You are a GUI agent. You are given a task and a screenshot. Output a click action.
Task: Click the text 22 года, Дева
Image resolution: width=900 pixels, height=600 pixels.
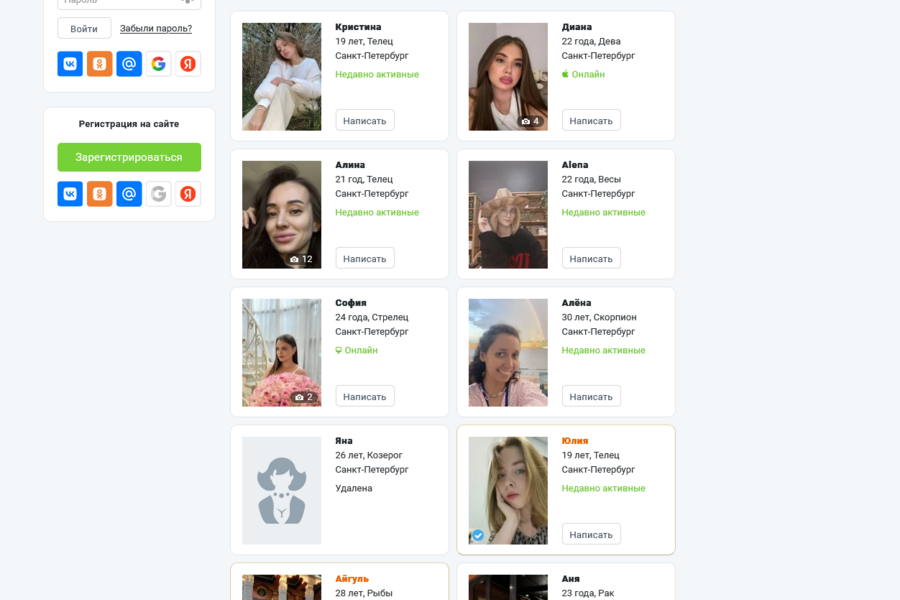pos(591,41)
